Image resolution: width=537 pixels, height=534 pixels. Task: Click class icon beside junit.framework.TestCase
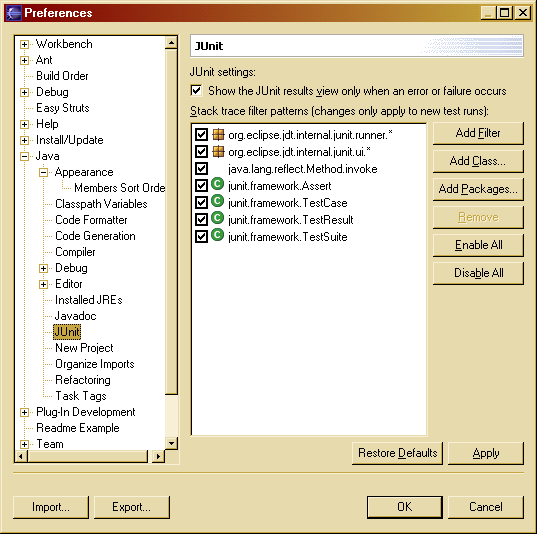pos(217,201)
